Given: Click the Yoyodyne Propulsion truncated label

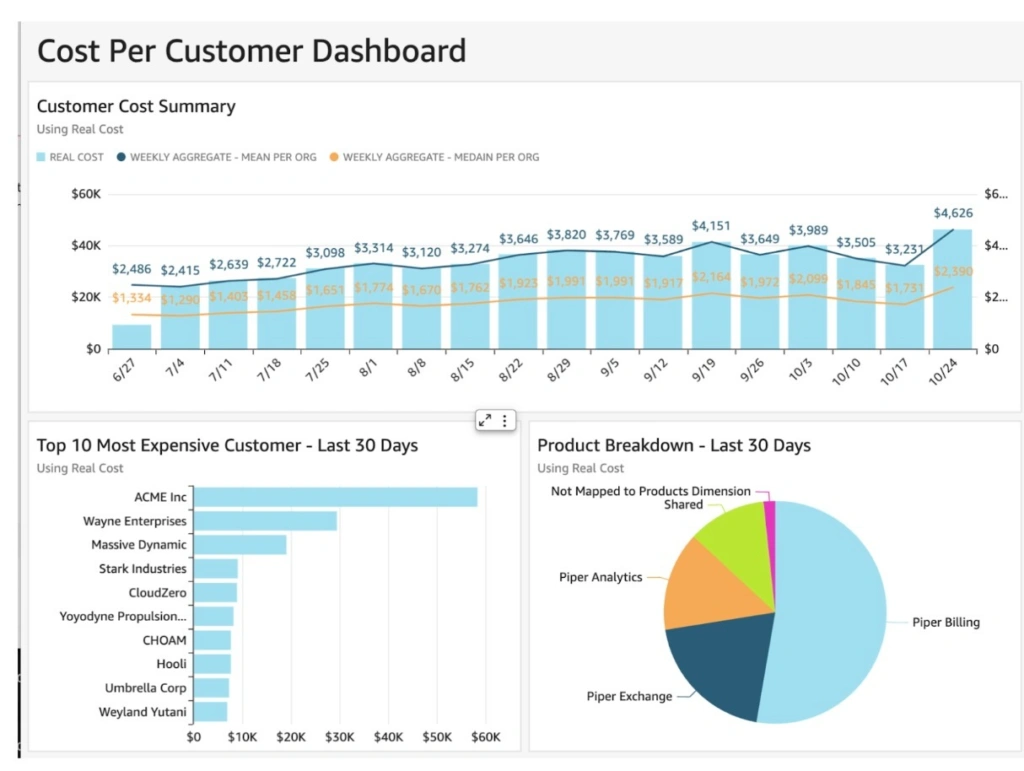Looking at the screenshot, I should coord(122,617).
